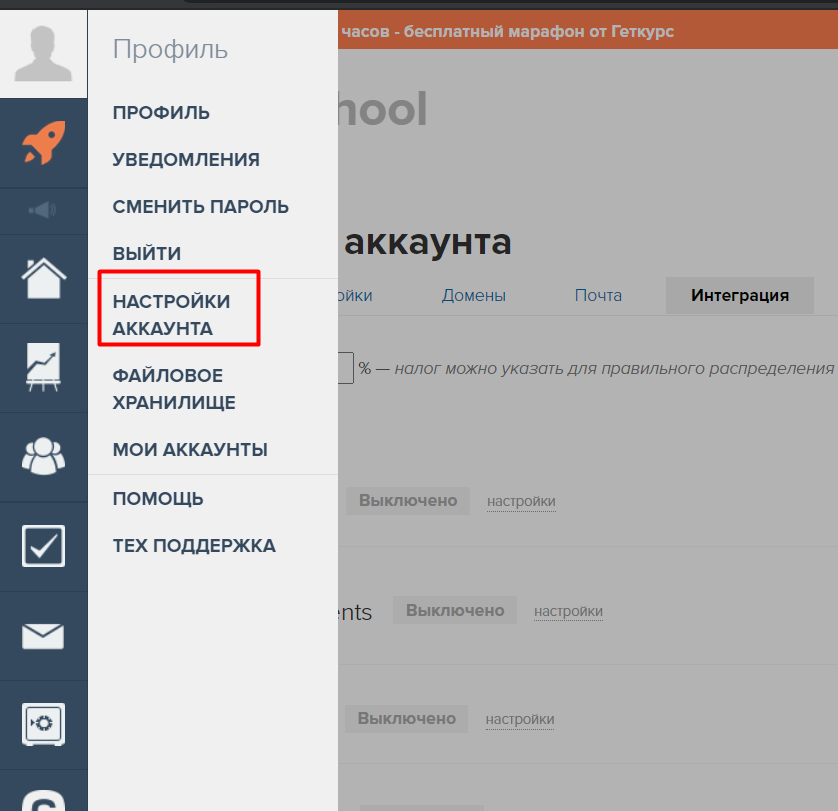The image size is (838, 811).
Task: Switch to the Домены tab
Action: coord(474,295)
